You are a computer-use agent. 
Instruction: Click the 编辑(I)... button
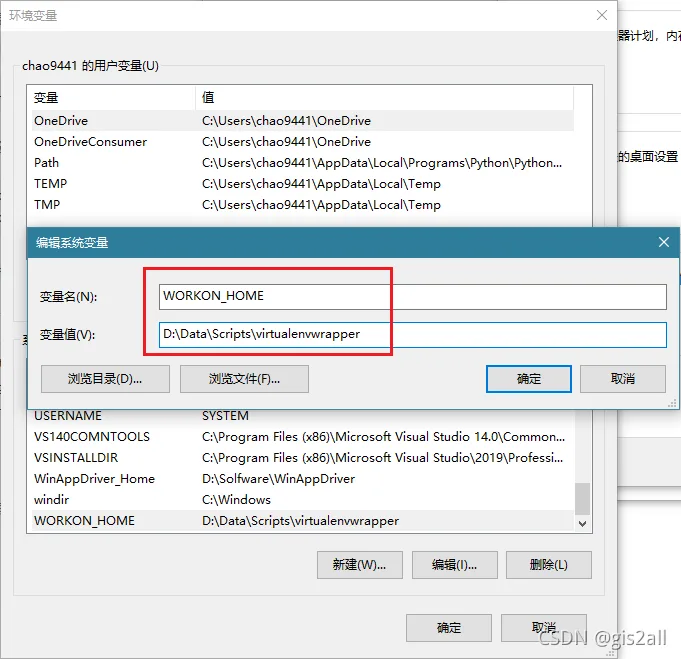454,565
